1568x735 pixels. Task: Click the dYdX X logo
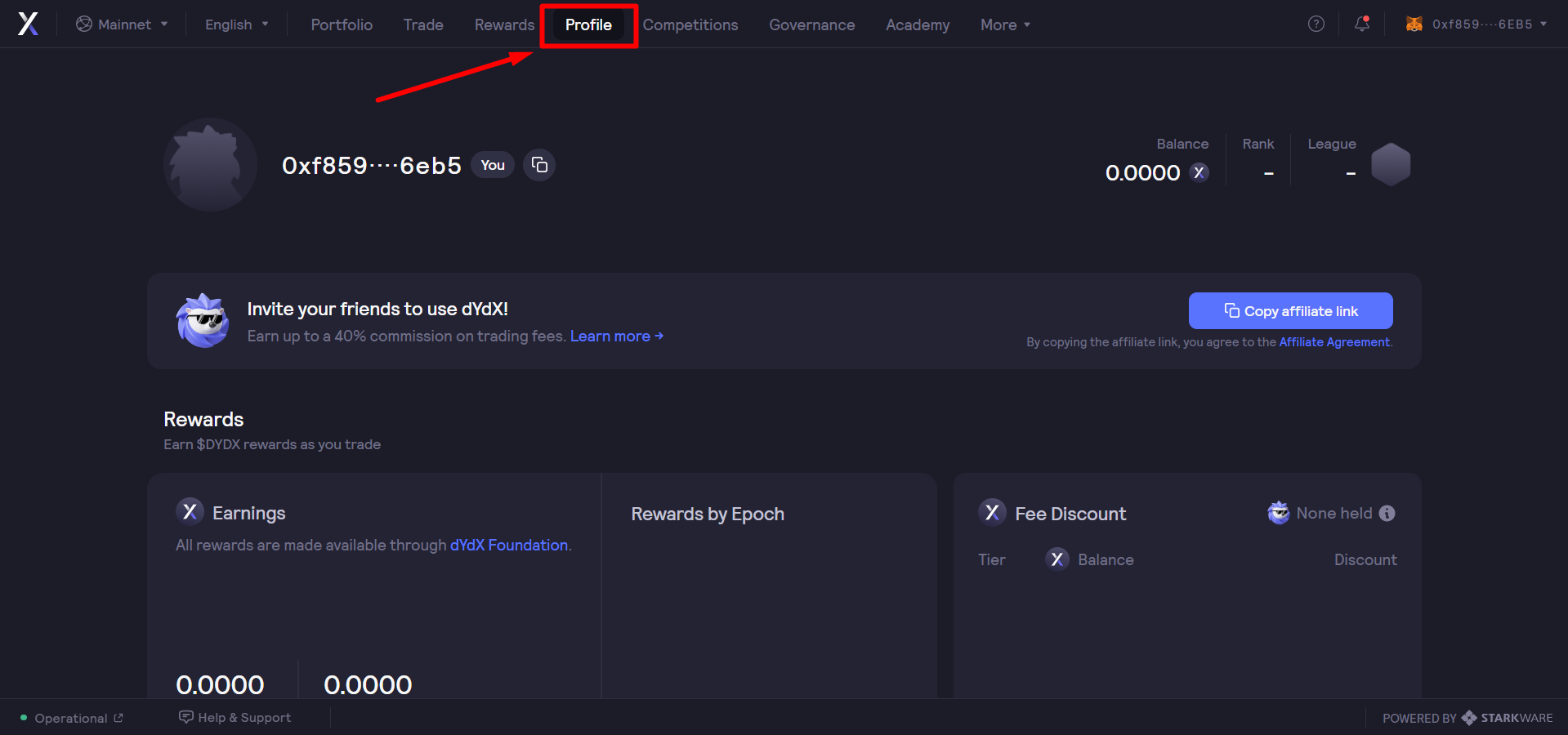[x=28, y=24]
